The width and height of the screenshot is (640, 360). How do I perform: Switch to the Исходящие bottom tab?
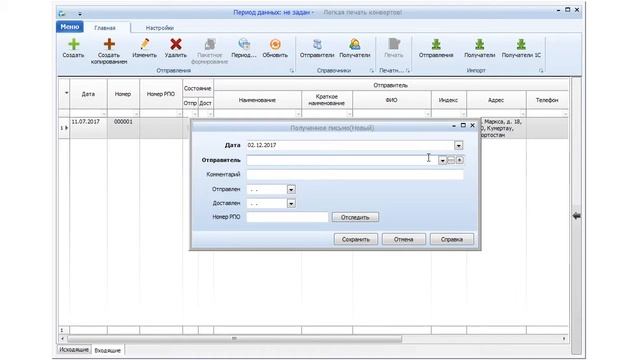[74, 350]
